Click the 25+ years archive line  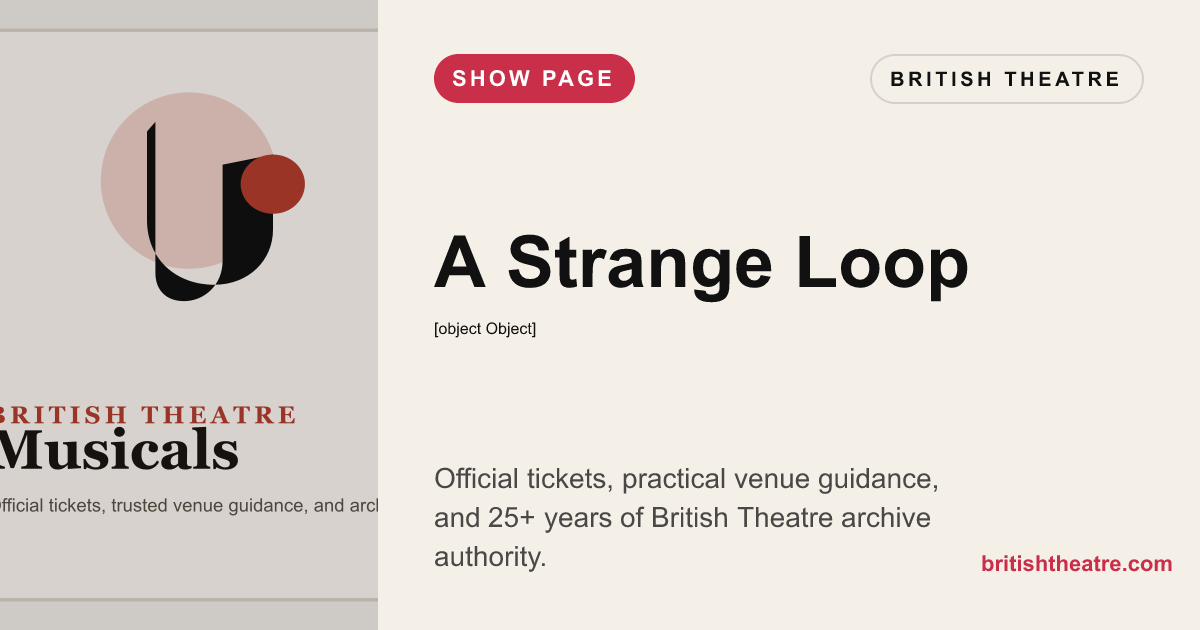tap(682, 518)
